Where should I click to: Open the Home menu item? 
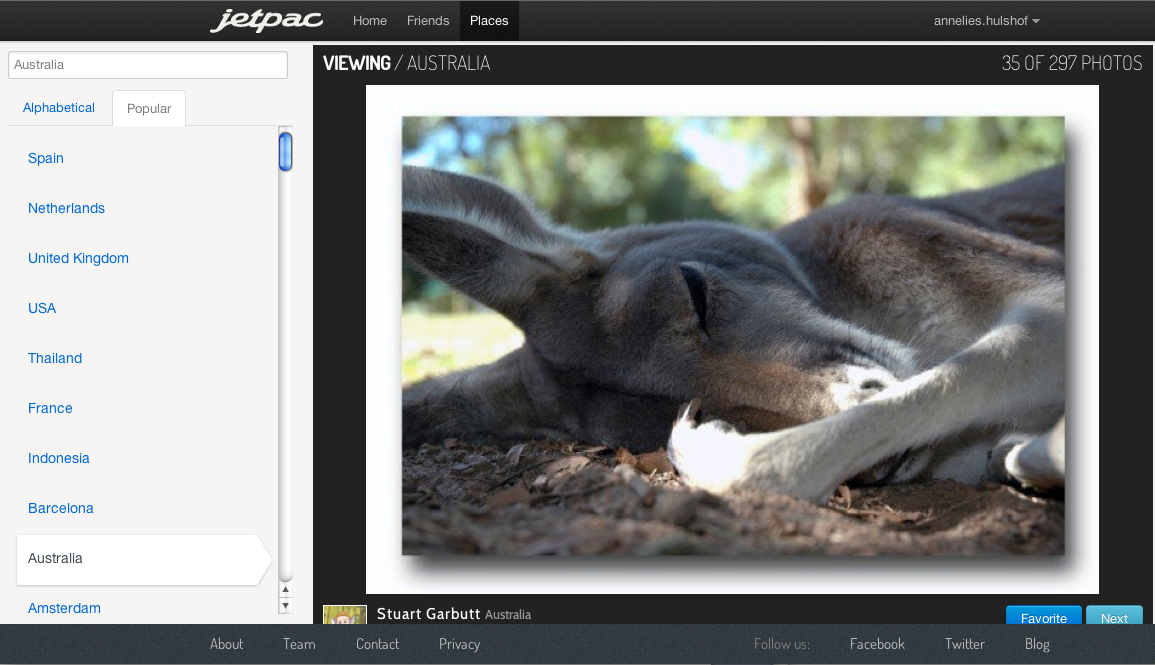370,21
